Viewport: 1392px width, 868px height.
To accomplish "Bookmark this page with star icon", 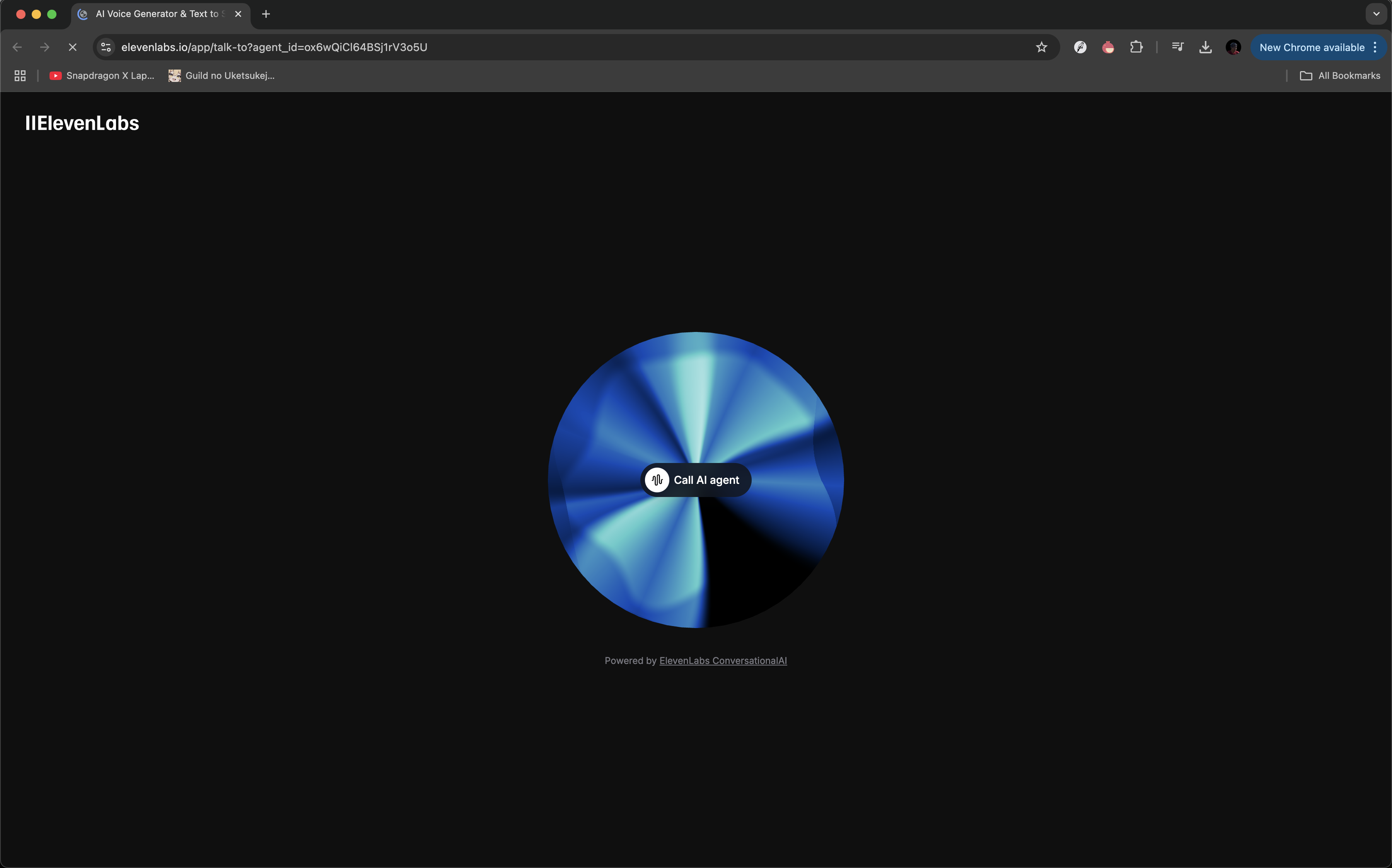I will 1041,47.
